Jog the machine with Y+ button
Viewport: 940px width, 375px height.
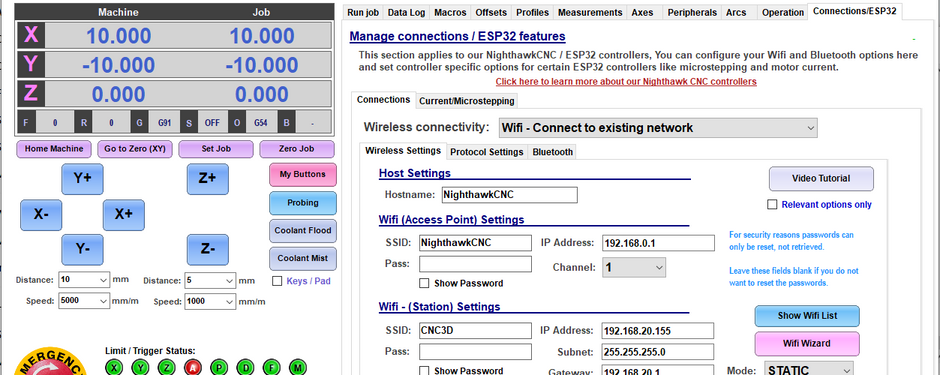tap(82, 179)
